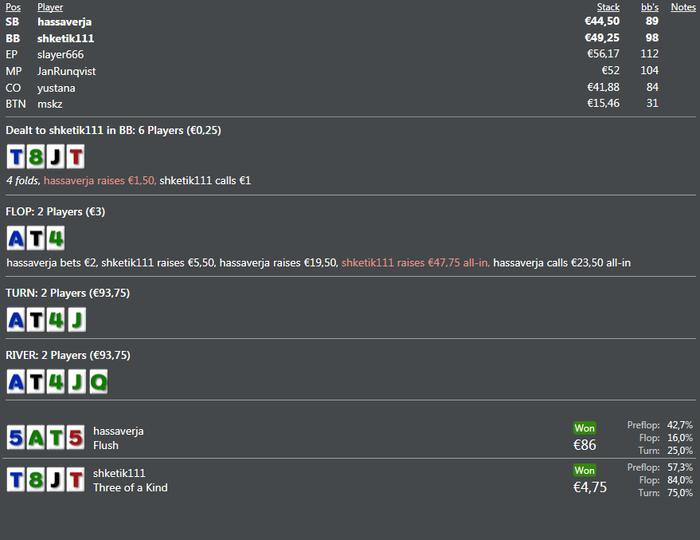The height and width of the screenshot is (540, 700).
Task: Click the Player column header
Action: [x=50, y=7]
